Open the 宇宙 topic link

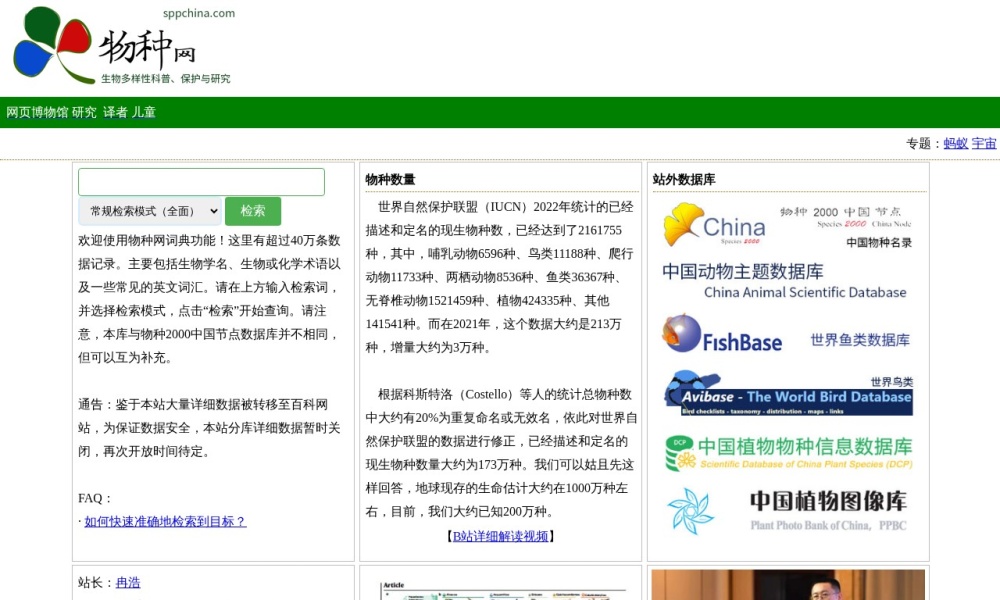tap(982, 143)
